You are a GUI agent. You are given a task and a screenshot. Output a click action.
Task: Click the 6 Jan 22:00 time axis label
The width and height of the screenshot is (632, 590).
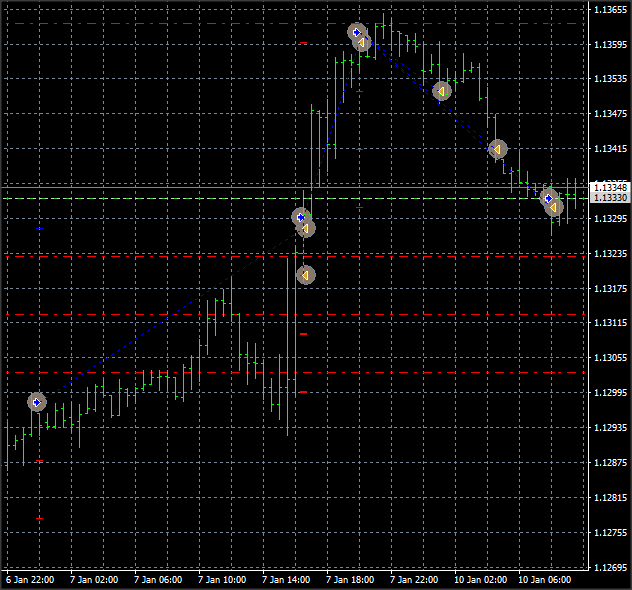[x=30, y=580]
